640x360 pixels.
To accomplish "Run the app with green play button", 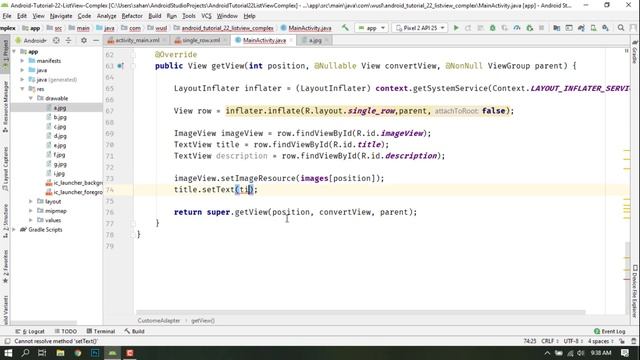I will [x=456, y=28].
